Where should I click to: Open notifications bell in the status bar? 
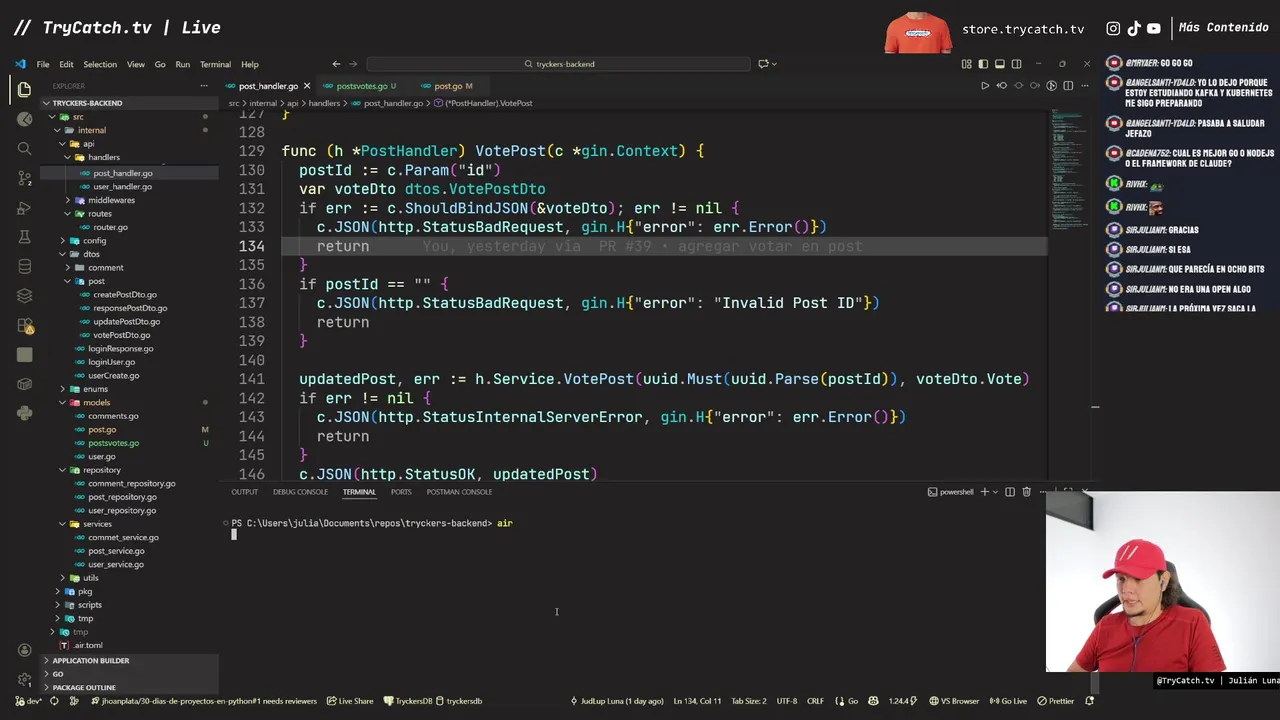[1089, 701]
